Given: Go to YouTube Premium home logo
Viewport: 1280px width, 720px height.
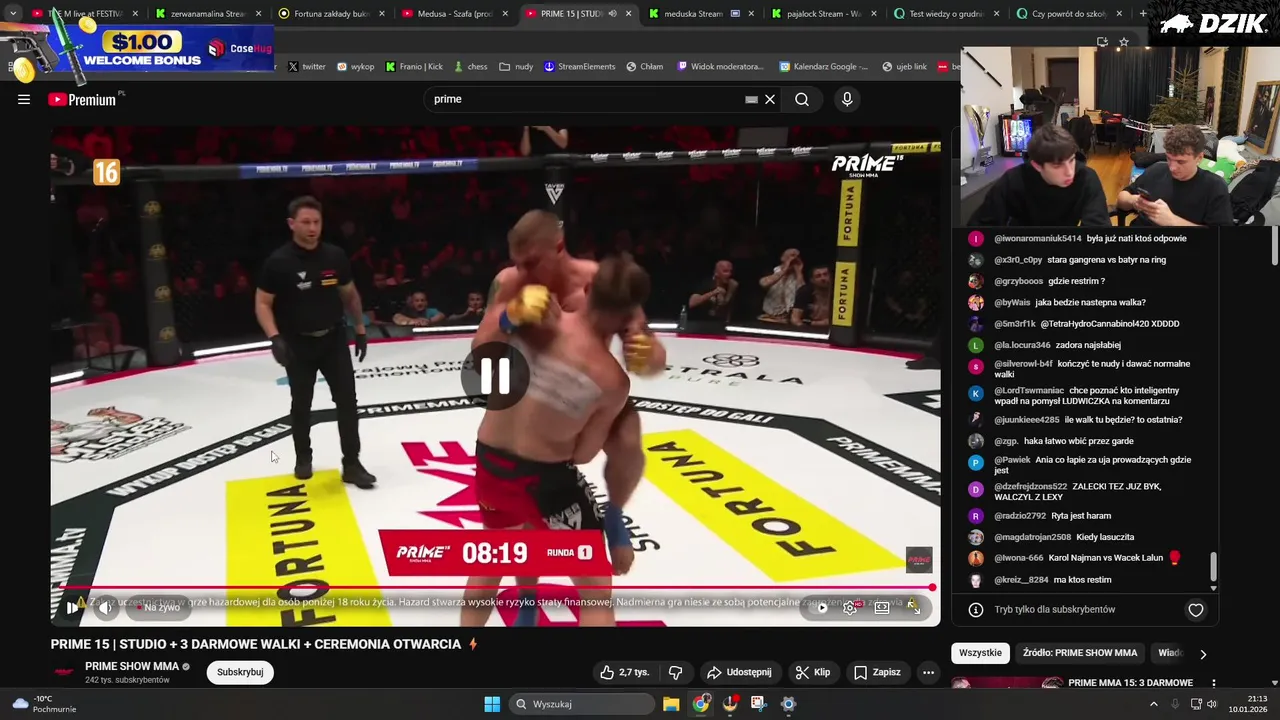Looking at the screenshot, I should pyautogui.click(x=82, y=99).
